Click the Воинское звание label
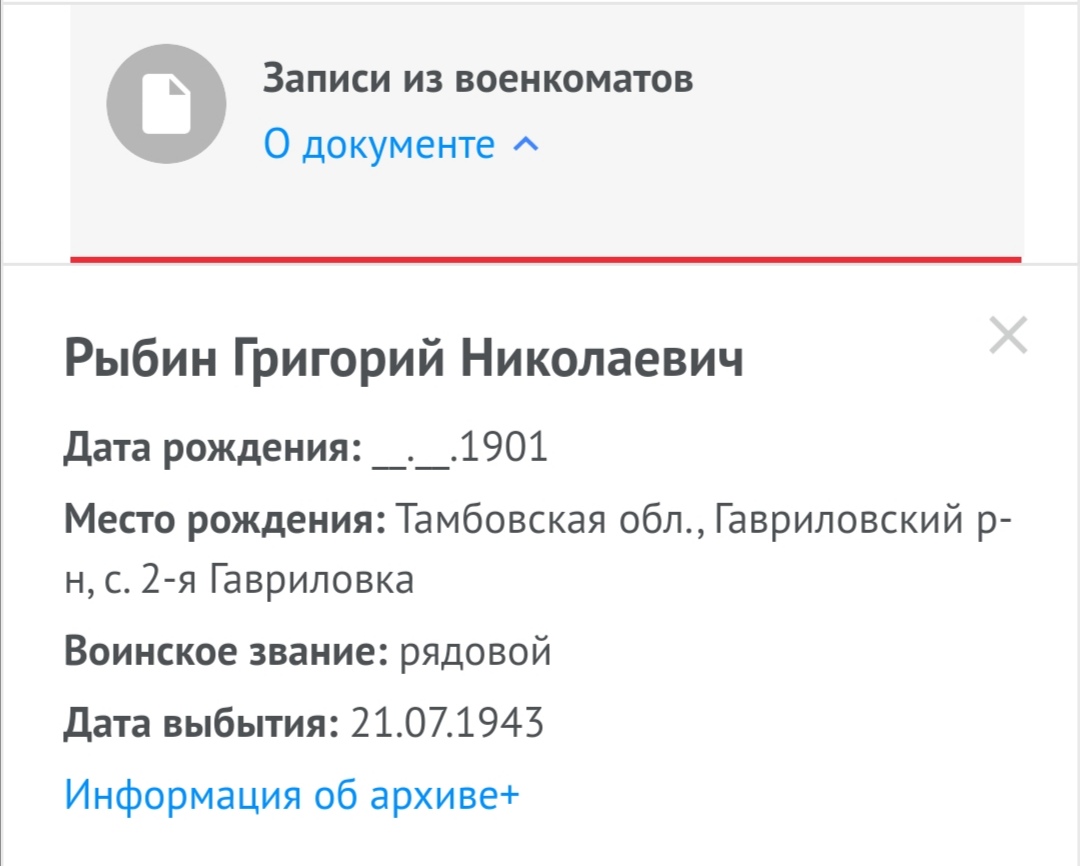Image resolution: width=1080 pixels, height=866 pixels. (226, 652)
